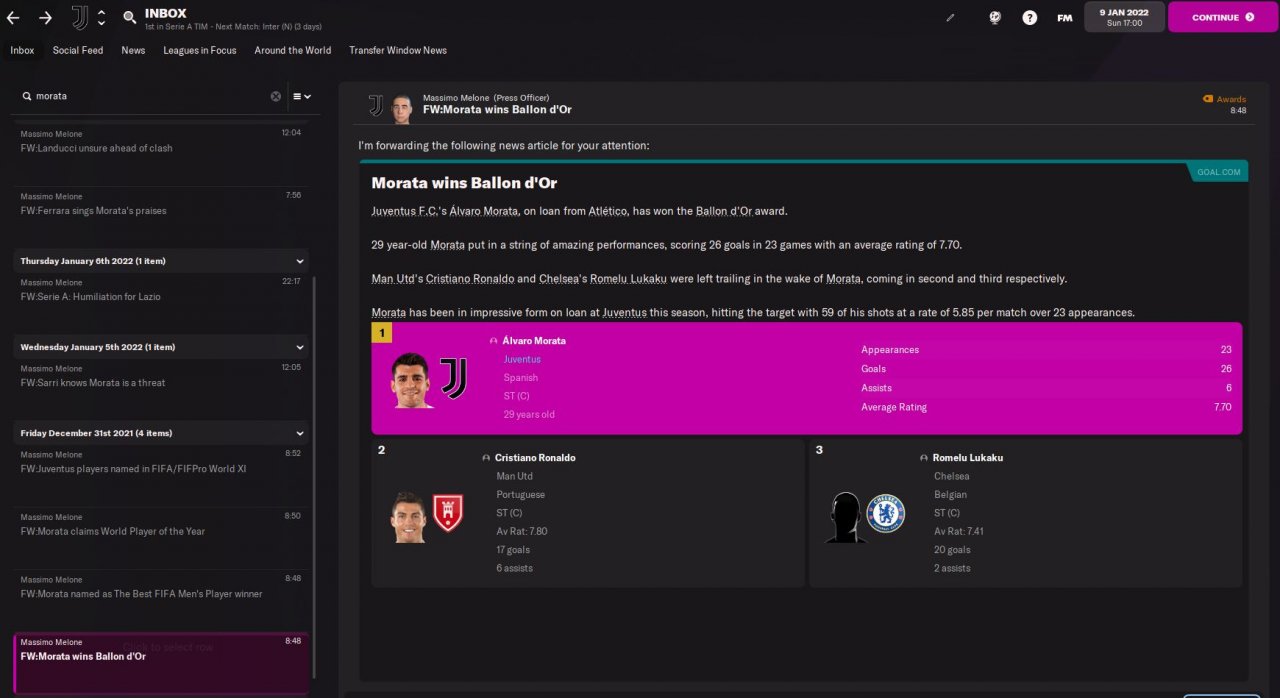Clear the morata search text
This screenshot has width=1280, height=698.
pos(276,96)
